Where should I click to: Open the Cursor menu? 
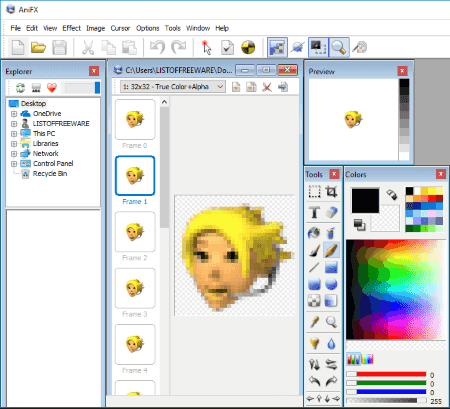120,28
